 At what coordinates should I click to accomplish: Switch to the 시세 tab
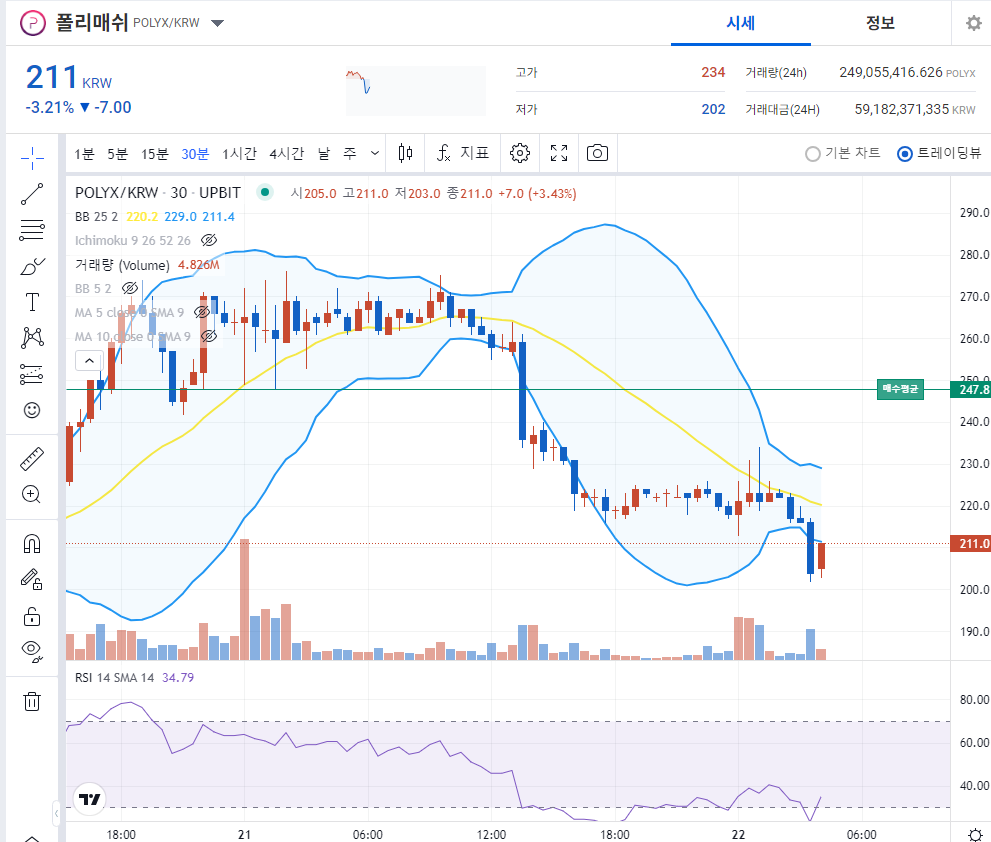pos(741,23)
